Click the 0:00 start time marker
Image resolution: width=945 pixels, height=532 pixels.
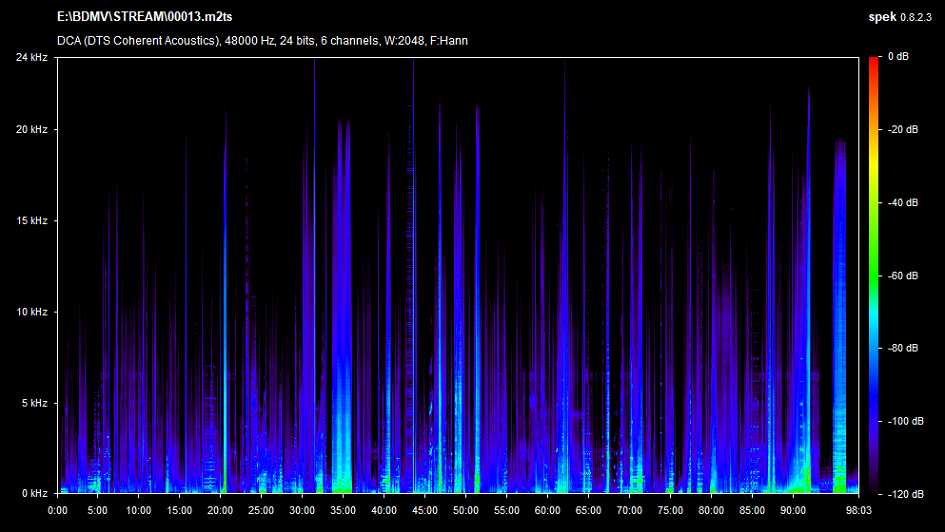pyautogui.click(x=58, y=509)
